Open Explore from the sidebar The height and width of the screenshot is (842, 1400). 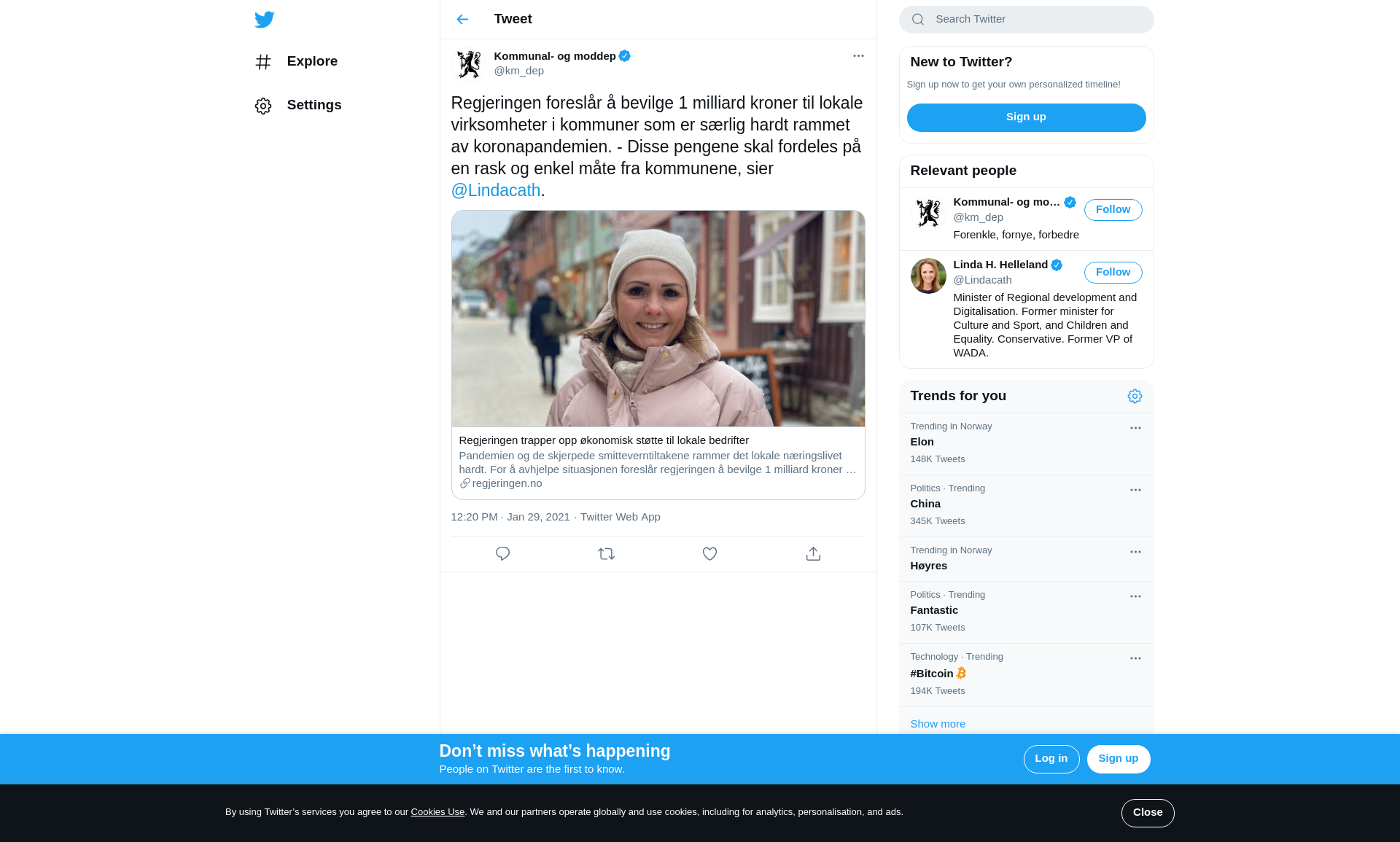click(x=297, y=62)
